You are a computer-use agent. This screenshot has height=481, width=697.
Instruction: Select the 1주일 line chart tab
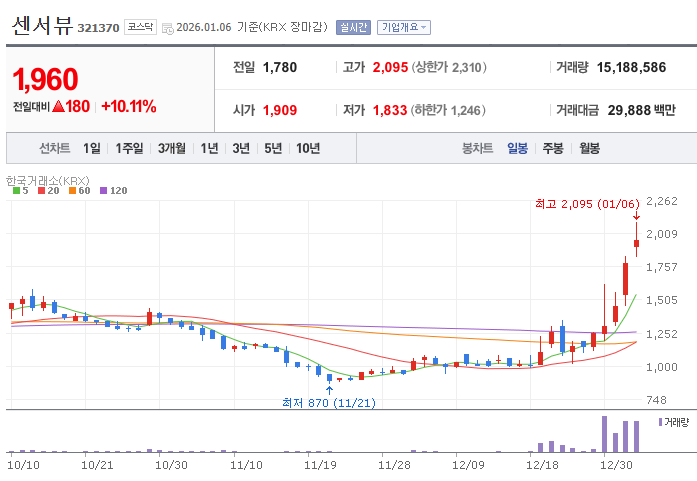pyautogui.click(x=129, y=148)
